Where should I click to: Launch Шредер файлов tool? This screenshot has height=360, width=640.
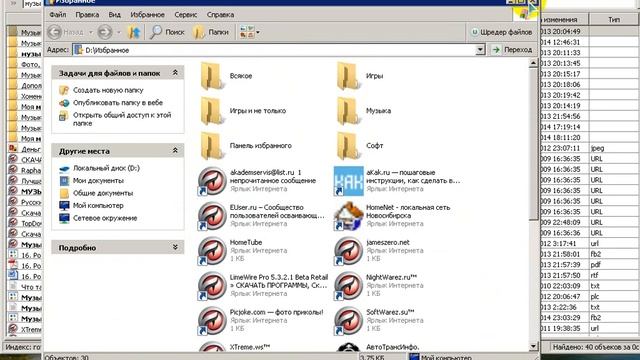pyautogui.click(x=502, y=32)
